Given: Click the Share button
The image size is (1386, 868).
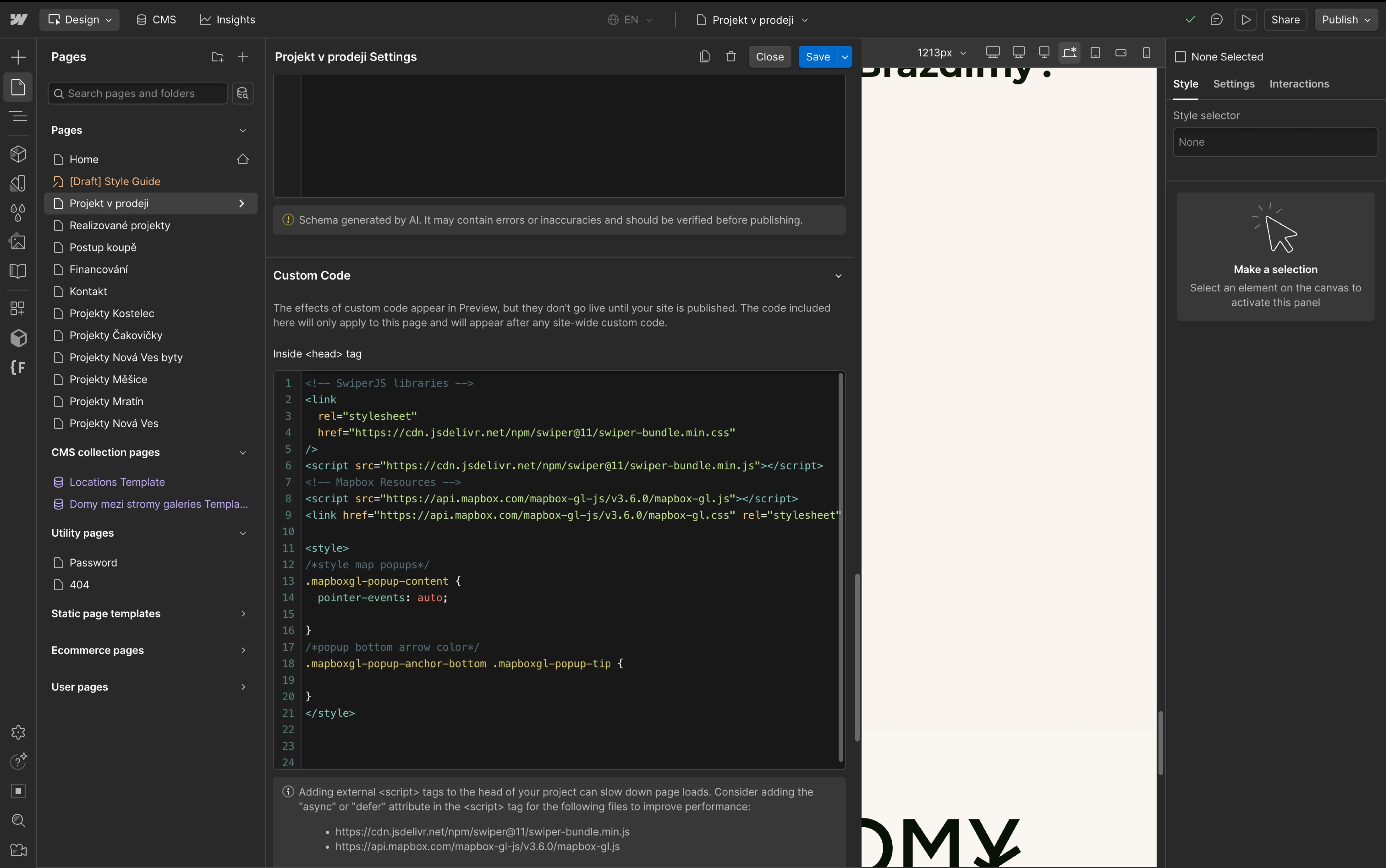Looking at the screenshot, I should [1285, 20].
